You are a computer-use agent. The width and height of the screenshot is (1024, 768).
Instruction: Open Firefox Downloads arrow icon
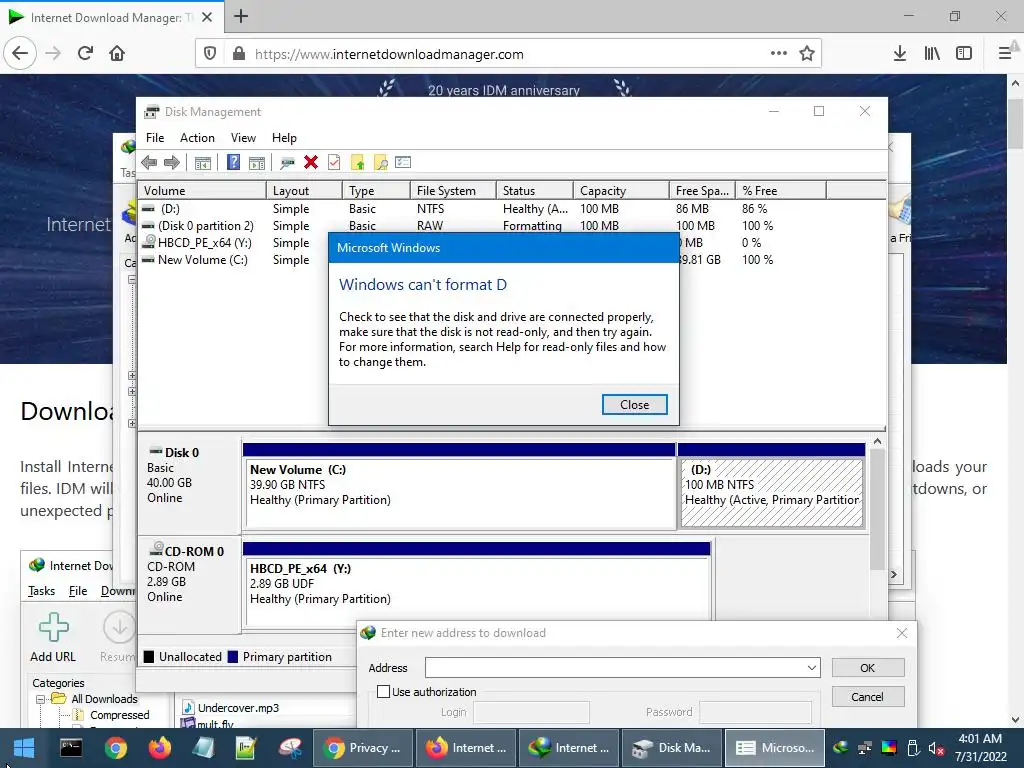[x=900, y=54]
